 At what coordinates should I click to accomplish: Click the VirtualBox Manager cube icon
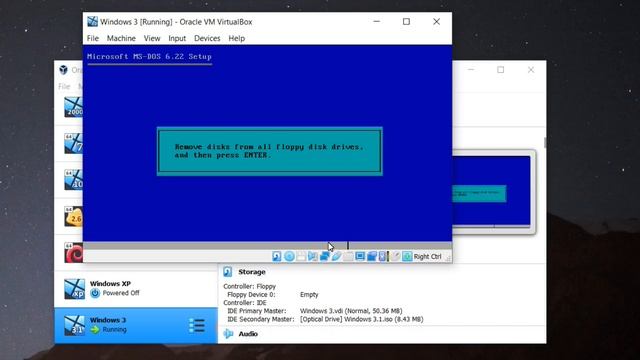(x=64, y=70)
